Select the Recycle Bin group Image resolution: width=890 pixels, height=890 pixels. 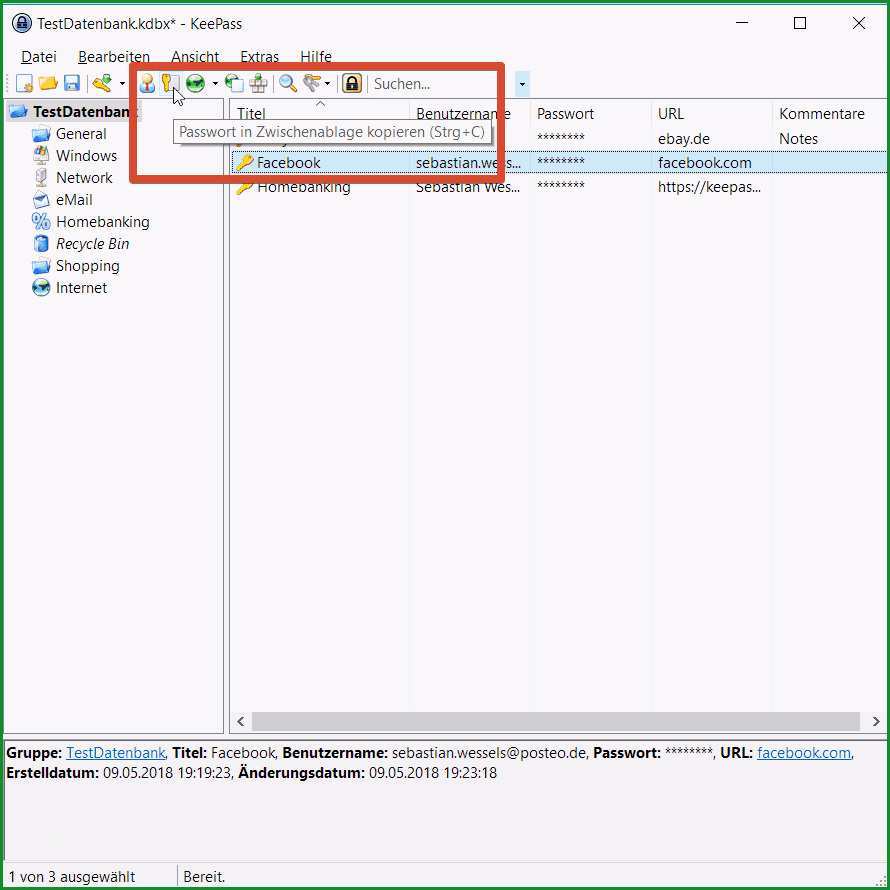[x=93, y=244]
